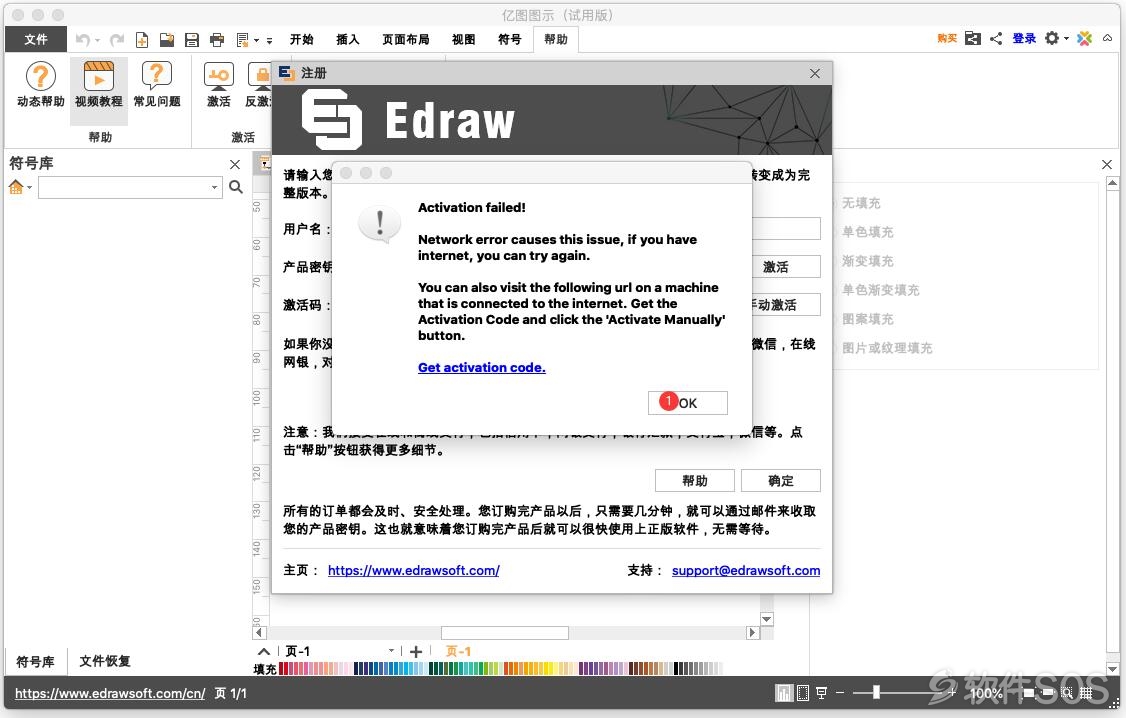Click the redo arrow in quick toolbar
The height and width of the screenshot is (718, 1126).
click(116, 39)
